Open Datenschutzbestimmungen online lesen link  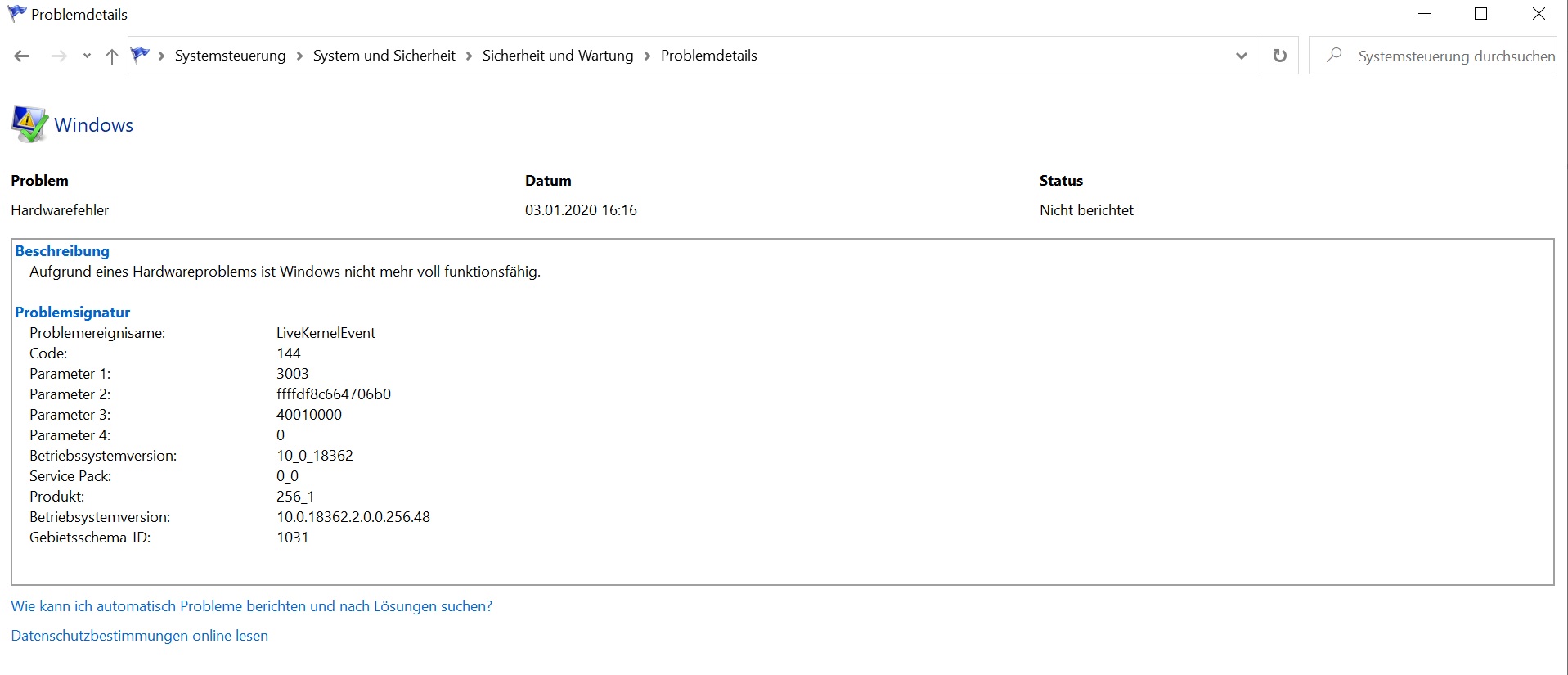139,636
